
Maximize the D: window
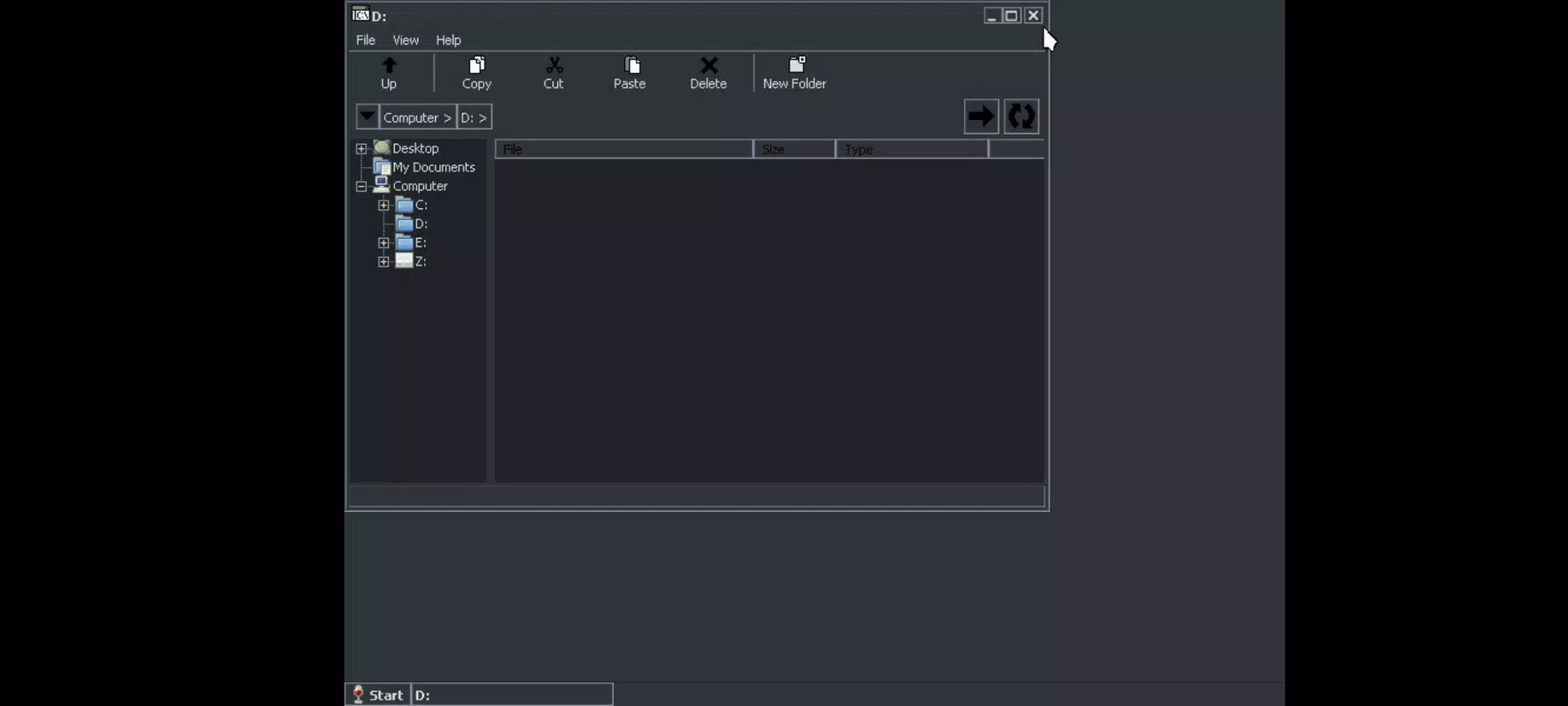pos(1012,15)
